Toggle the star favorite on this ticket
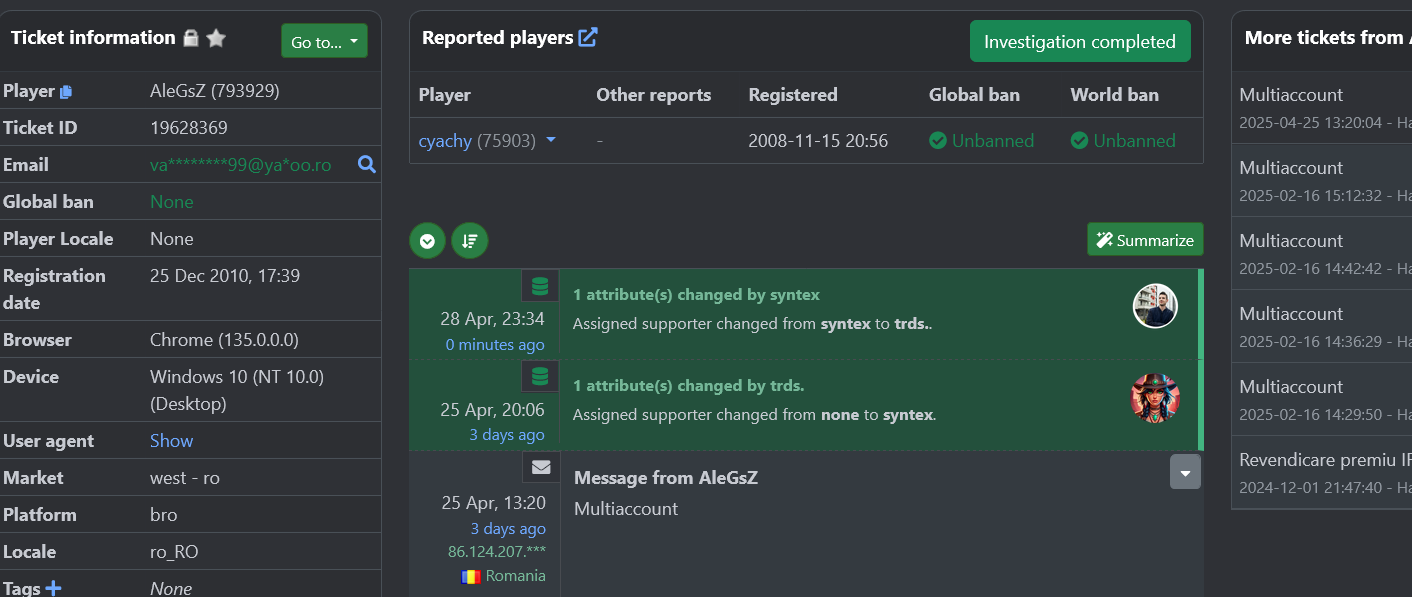 216,38
